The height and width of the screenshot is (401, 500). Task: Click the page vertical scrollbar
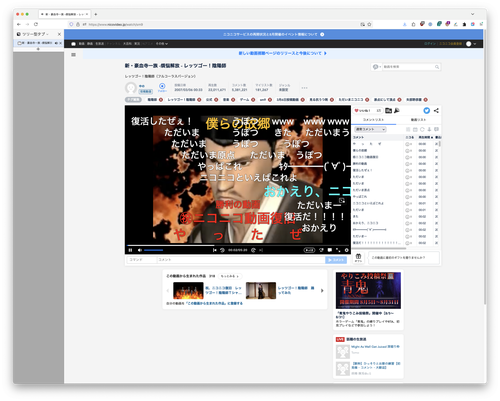click(485, 167)
